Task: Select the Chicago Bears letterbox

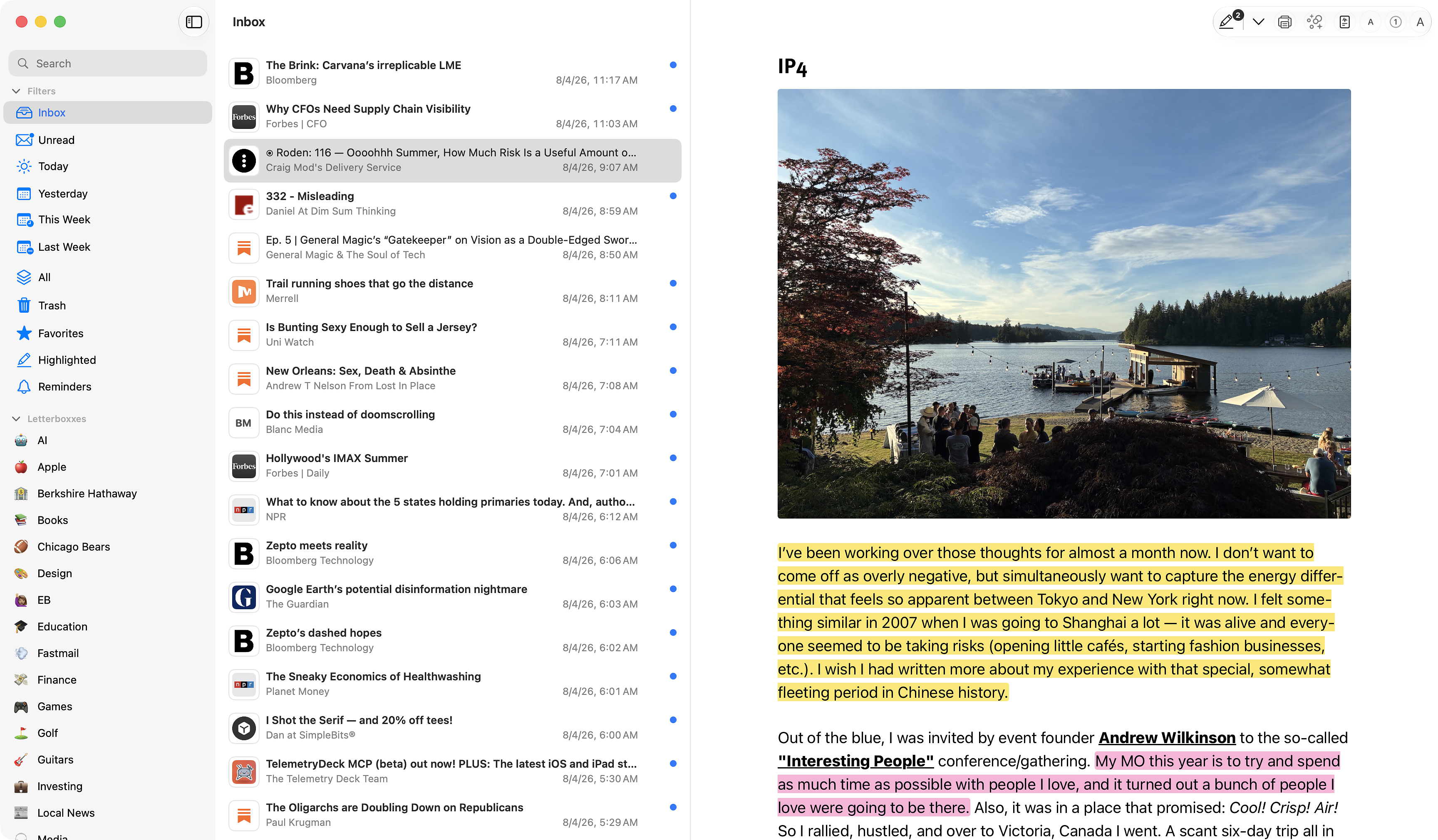Action: pos(107,546)
